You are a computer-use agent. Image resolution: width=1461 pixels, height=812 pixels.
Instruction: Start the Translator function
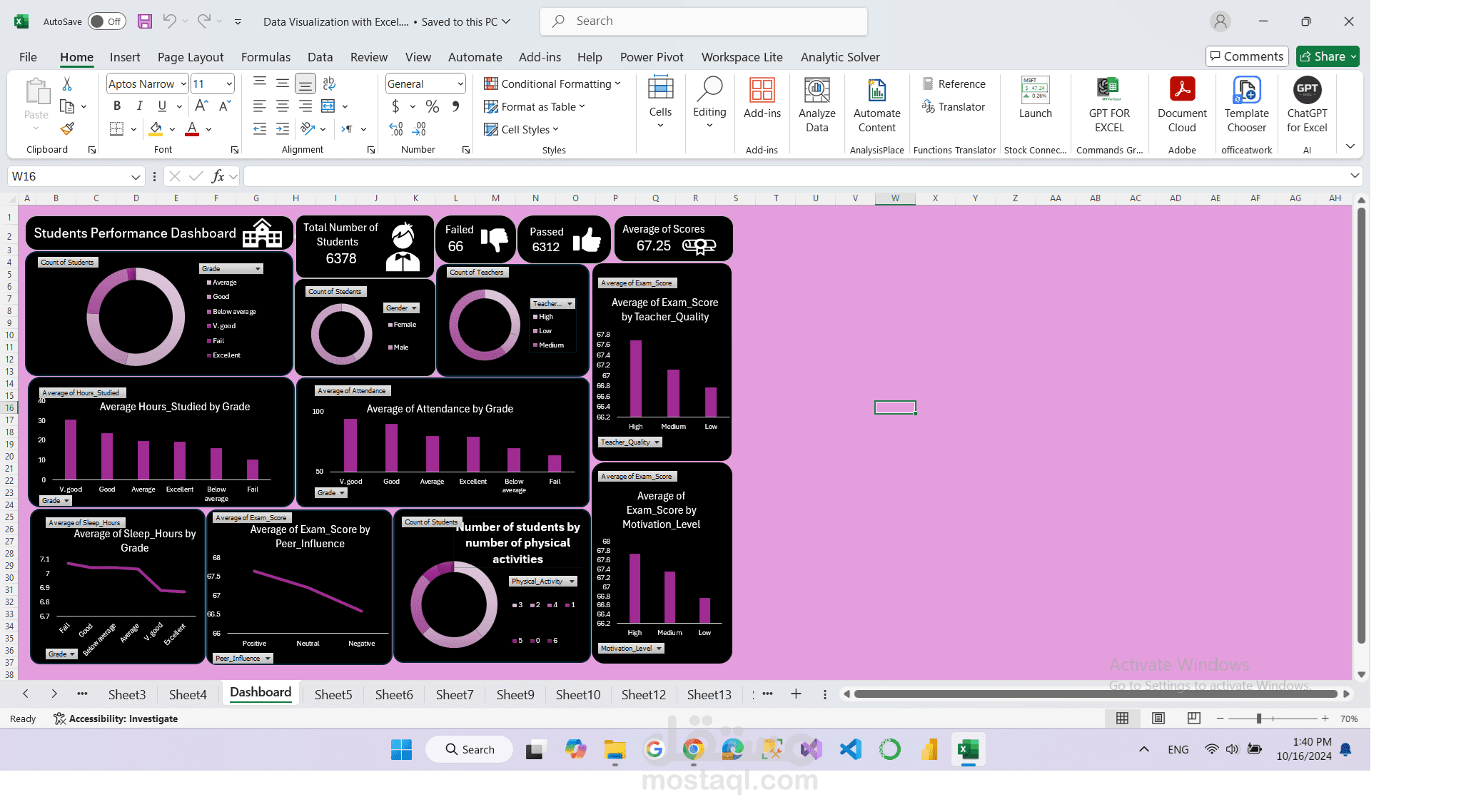click(954, 106)
